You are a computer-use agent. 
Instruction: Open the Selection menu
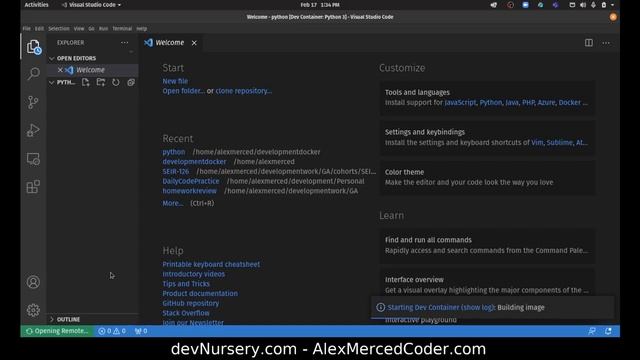[59, 29]
